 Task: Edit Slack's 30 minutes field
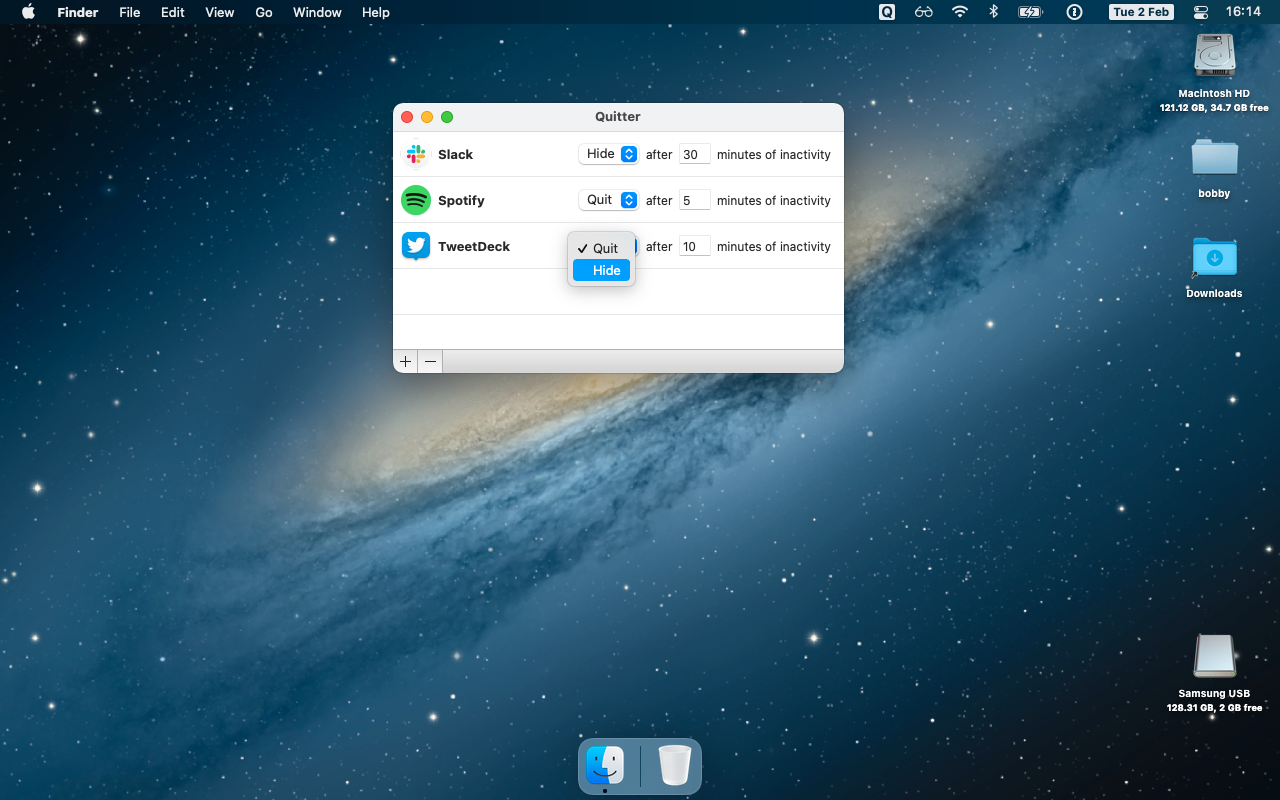[695, 154]
